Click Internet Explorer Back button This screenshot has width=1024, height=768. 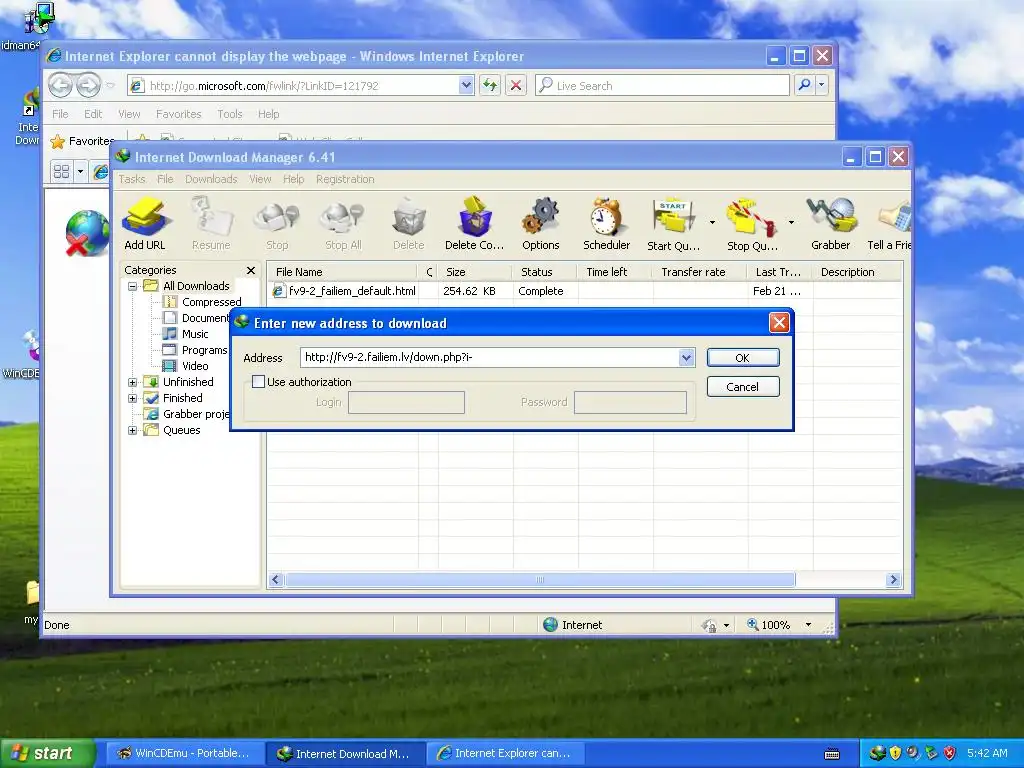click(60, 85)
